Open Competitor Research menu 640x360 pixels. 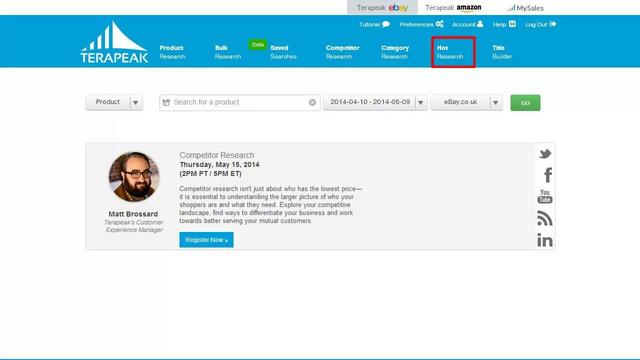pyautogui.click(x=342, y=52)
